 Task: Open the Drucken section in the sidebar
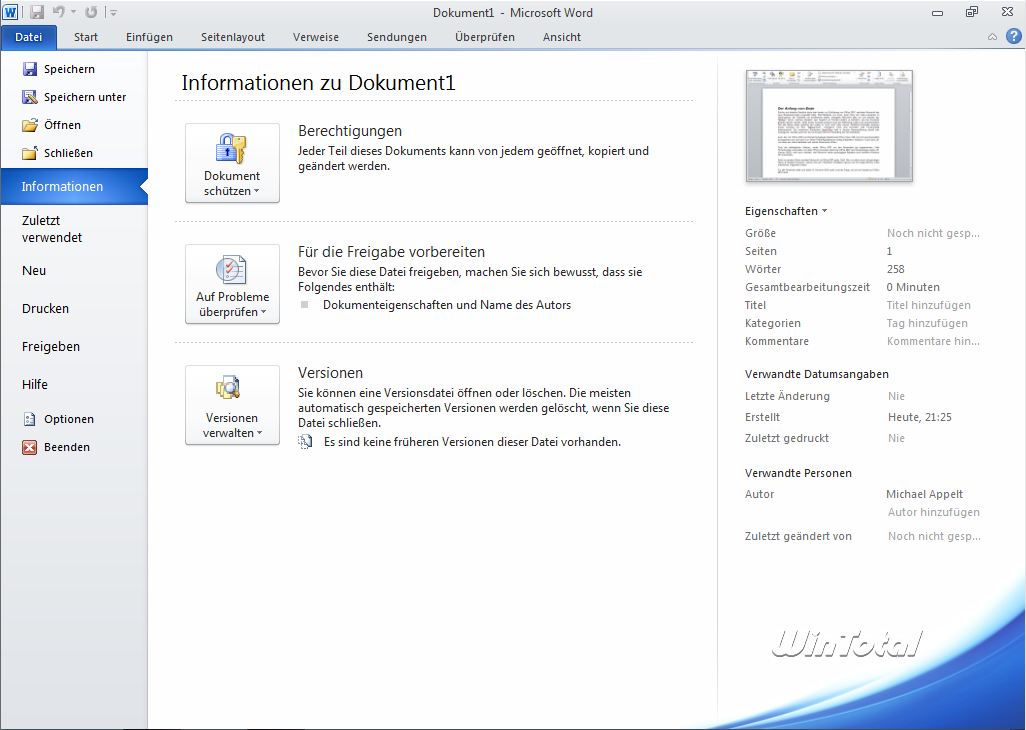coord(45,309)
